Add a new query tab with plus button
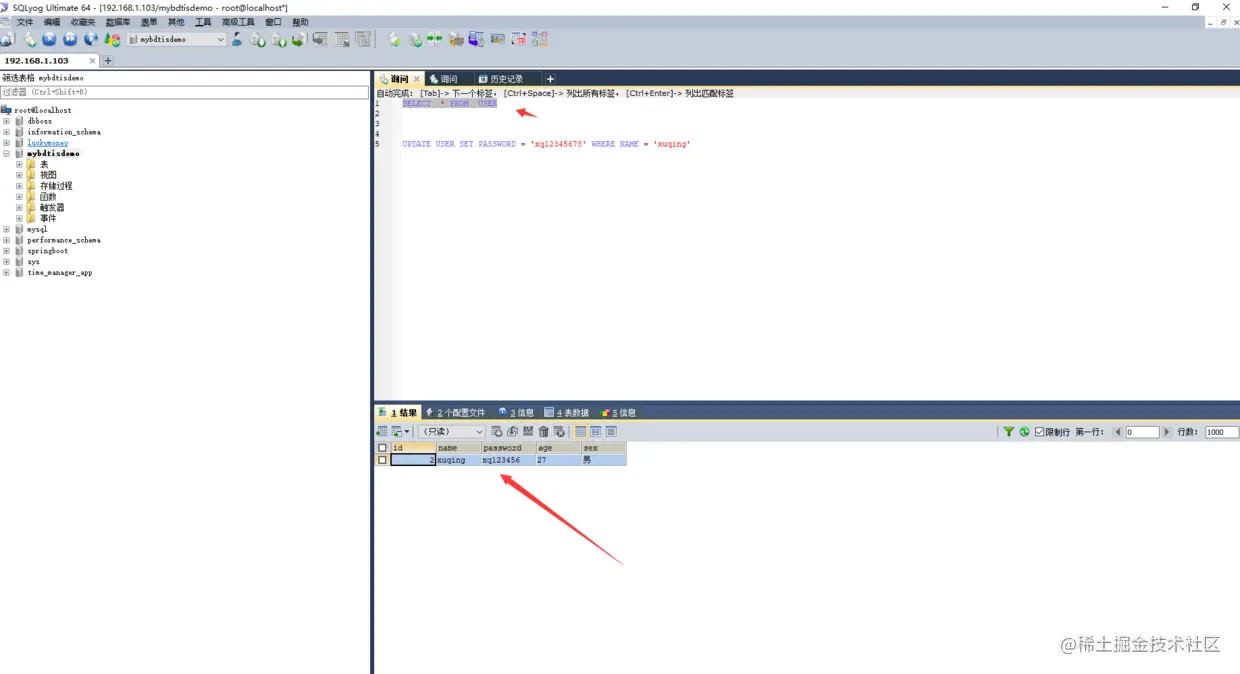Image resolution: width=1240 pixels, height=674 pixels. 550,79
